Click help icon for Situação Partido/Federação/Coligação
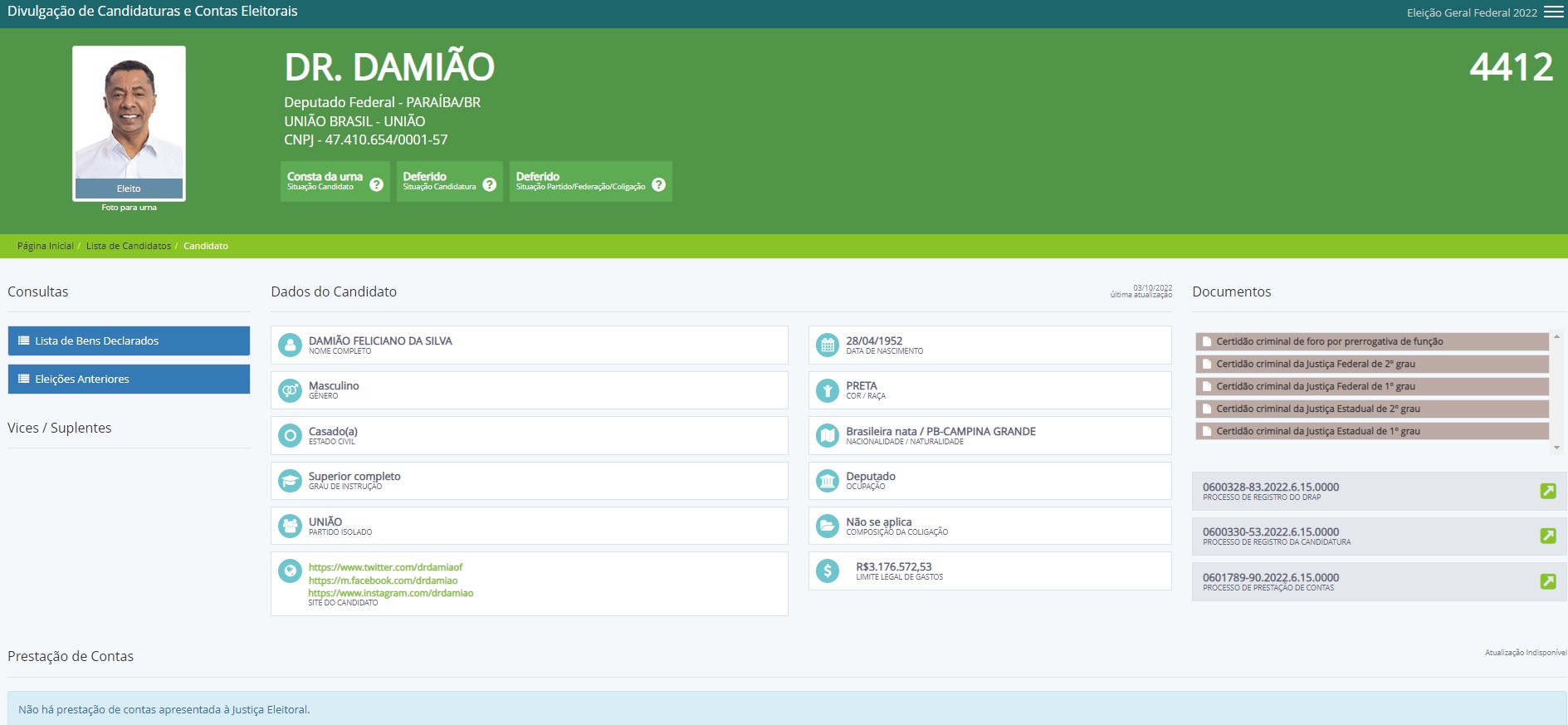Screen dimensions: 1568x725 click(658, 184)
